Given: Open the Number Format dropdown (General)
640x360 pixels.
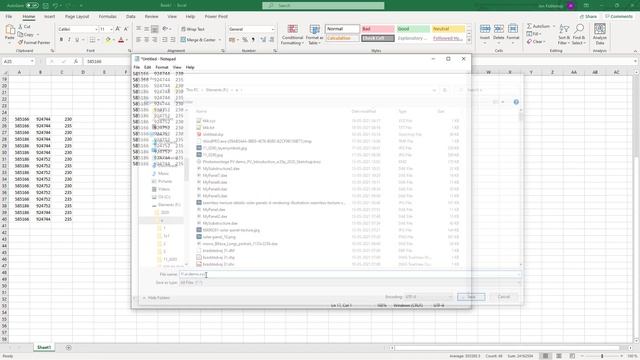Looking at the screenshot, I should [251, 29].
